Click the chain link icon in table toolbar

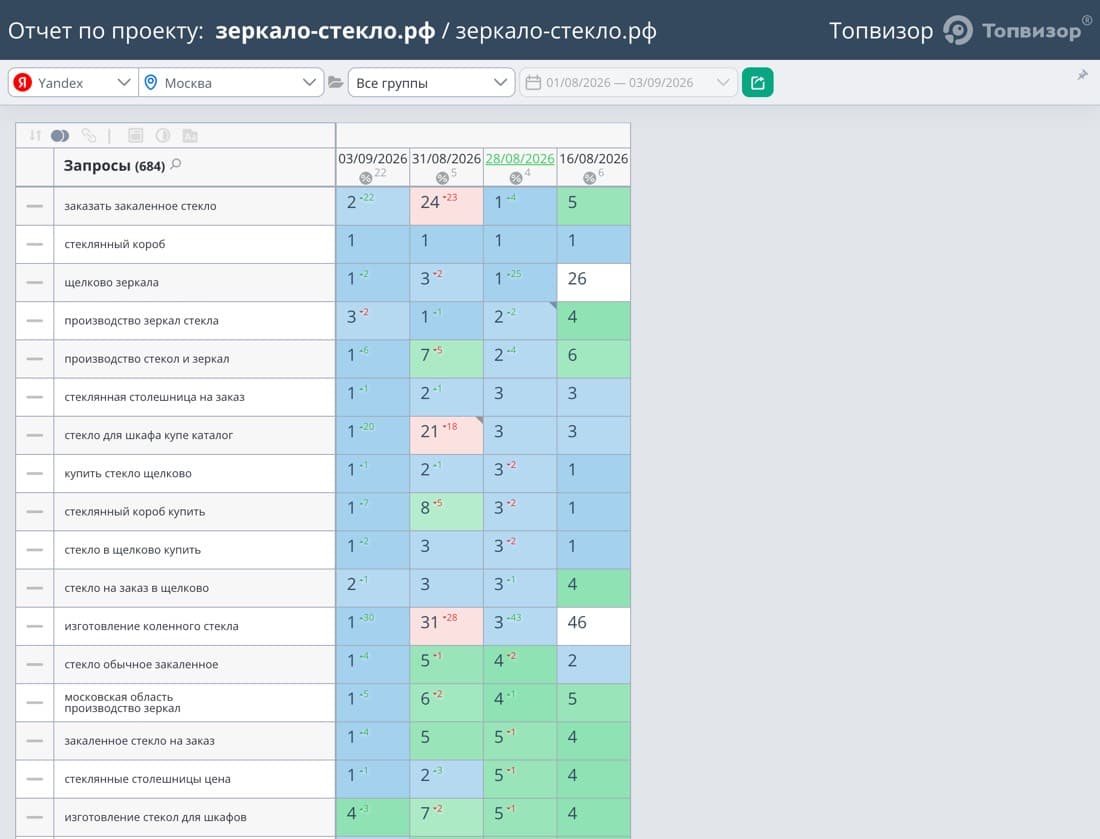tap(88, 135)
